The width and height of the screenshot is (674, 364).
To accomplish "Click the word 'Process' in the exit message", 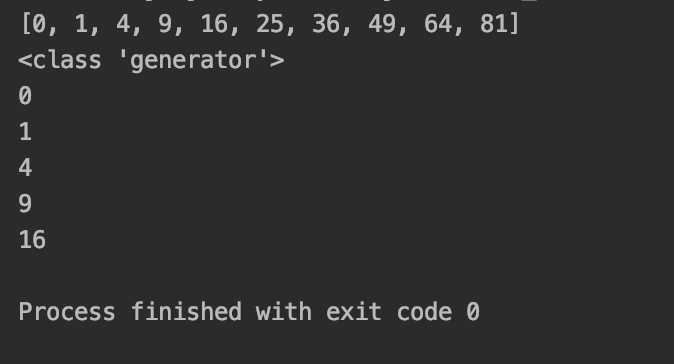I will tap(67, 312).
